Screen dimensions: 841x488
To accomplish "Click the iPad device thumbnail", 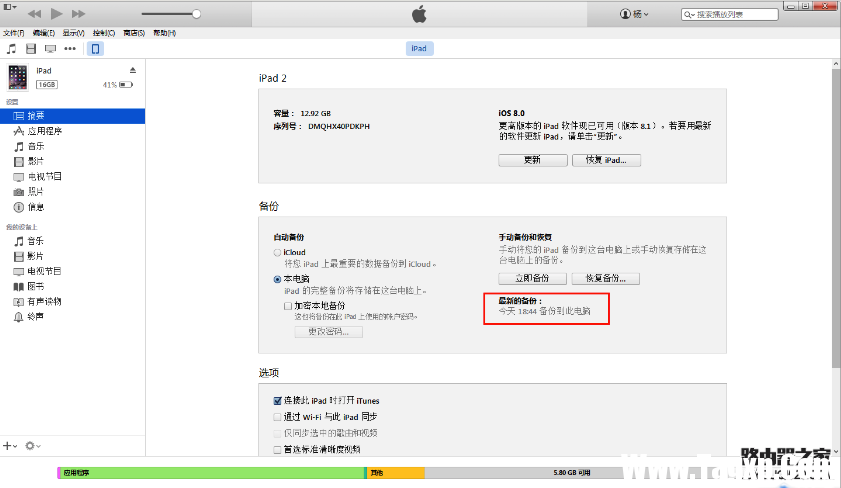I will pyautogui.click(x=18, y=77).
